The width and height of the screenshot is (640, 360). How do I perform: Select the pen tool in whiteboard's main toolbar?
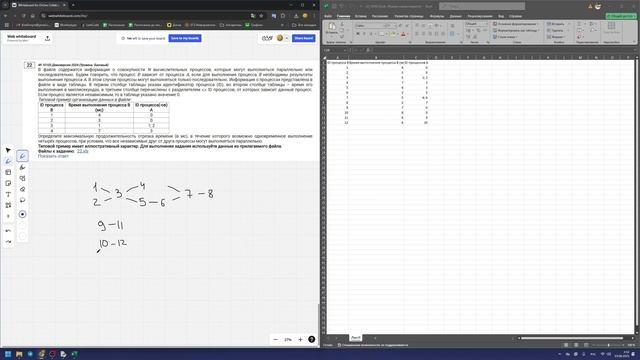pos(8,161)
